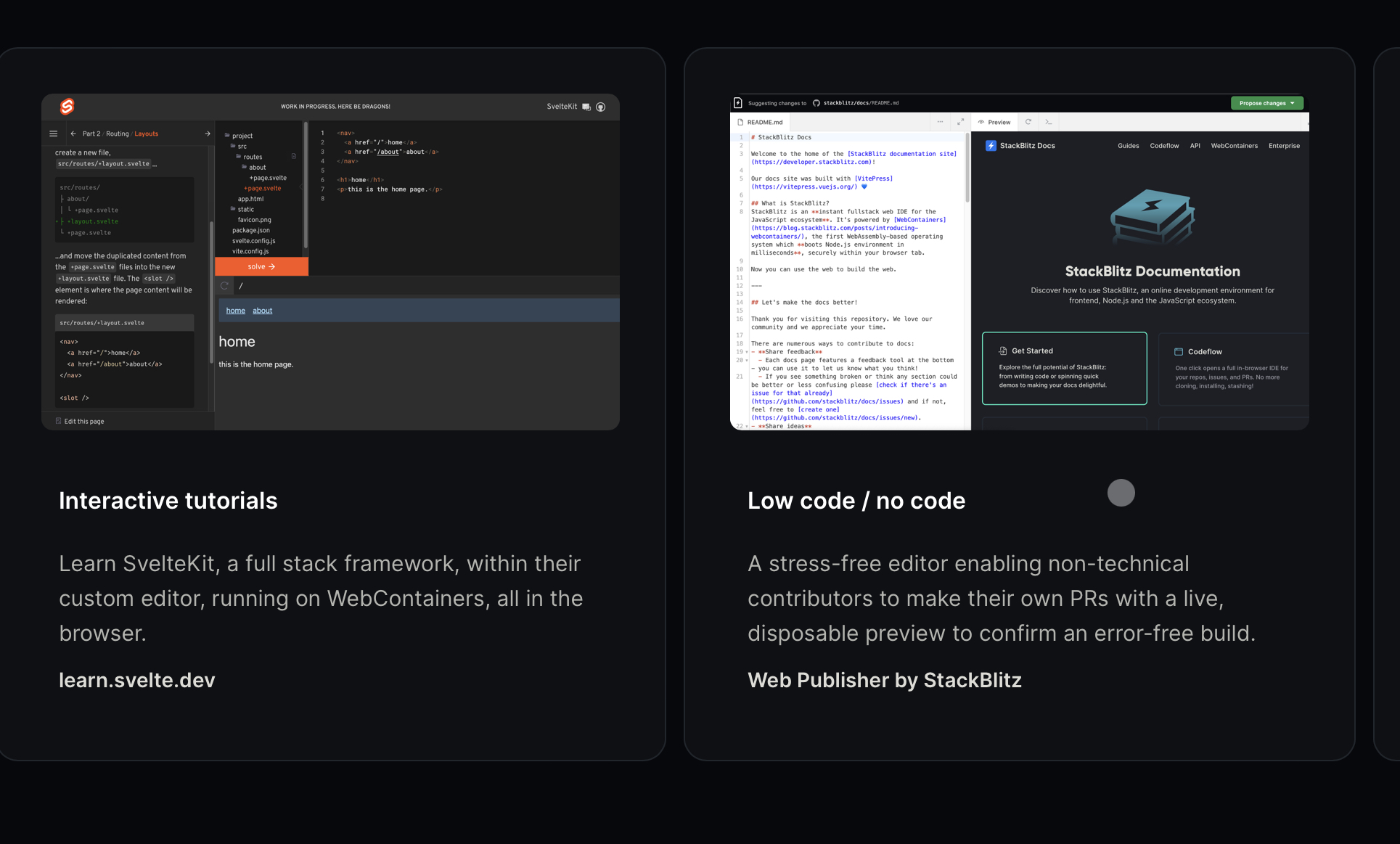Open the terminal icon next to Preview
The image size is (1400, 844).
(1049, 122)
